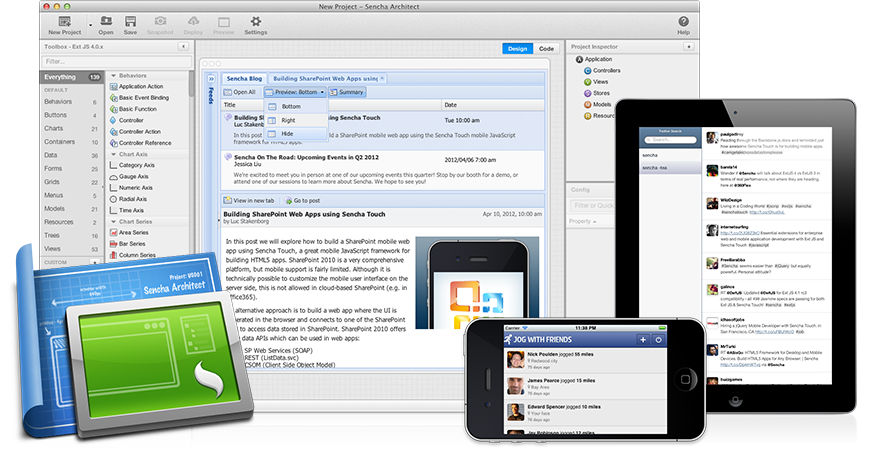Click the Go to post button
870x455 pixels.
tap(301, 201)
